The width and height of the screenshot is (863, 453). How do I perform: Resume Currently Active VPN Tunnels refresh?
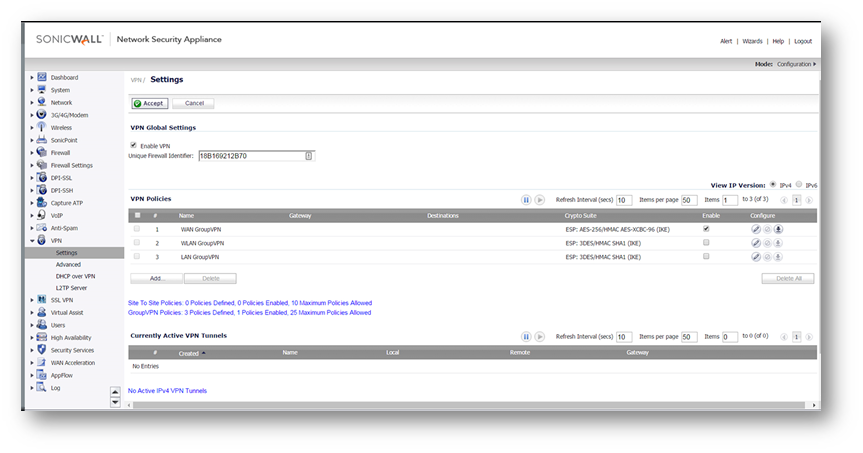point(540,336)
